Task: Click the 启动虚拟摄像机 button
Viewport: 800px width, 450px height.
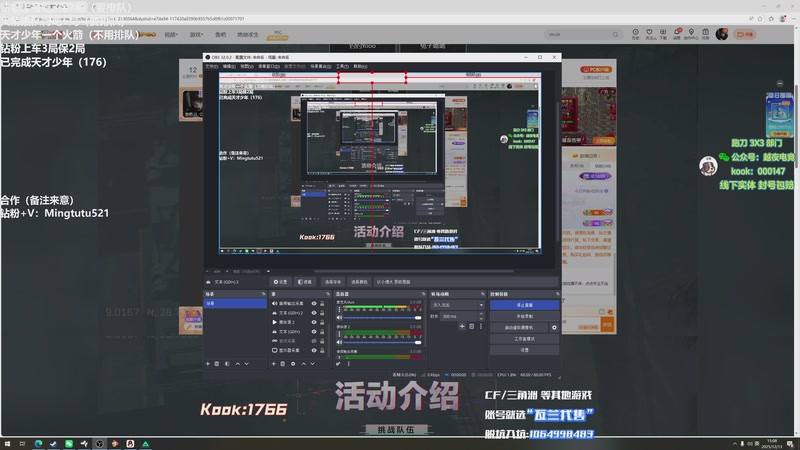Action: [x=519, y=328]
